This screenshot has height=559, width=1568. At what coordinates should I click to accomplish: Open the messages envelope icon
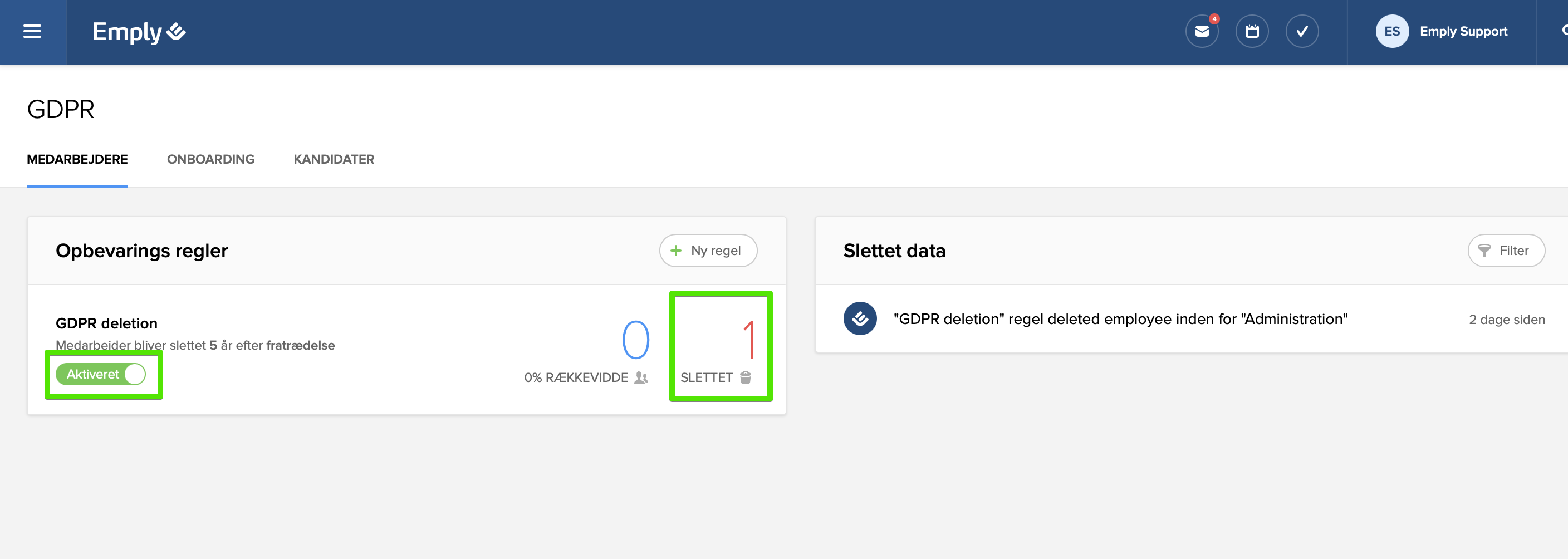(1202, 32)
